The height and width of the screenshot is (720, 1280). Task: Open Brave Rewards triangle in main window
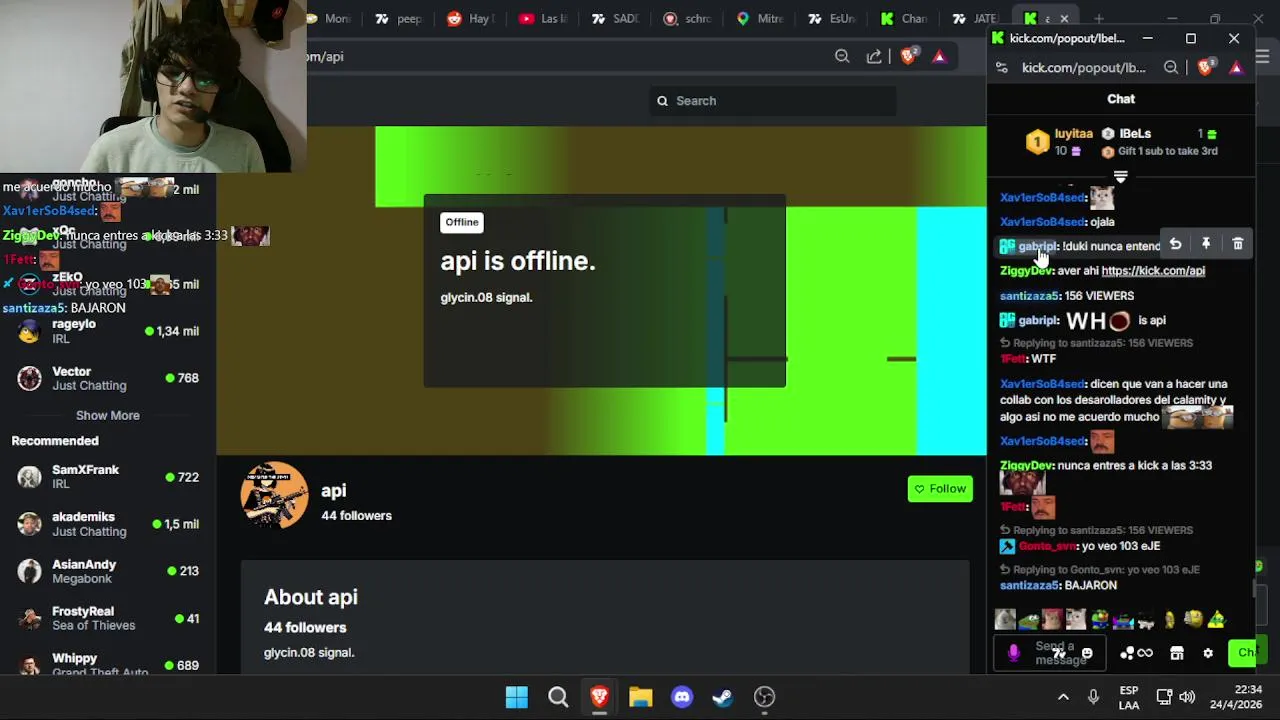(939, 56)
